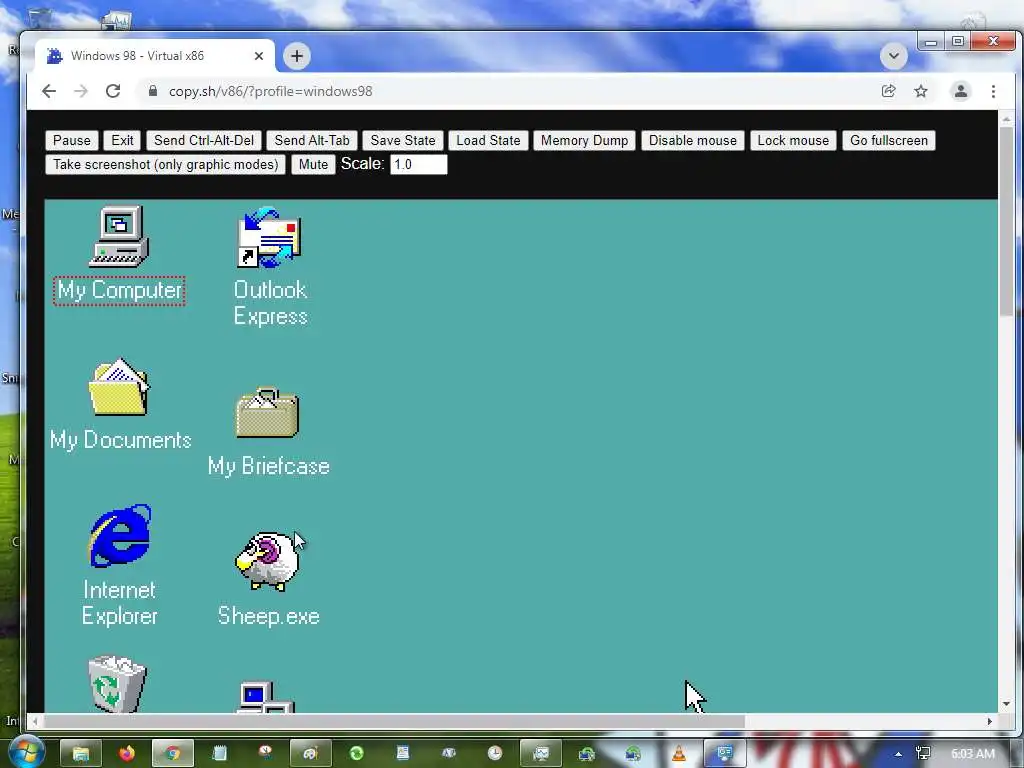The width and height of the screenshot is (1024, 768).
Task: Click Go fullscreen button
Action: (x=889, y=140)
